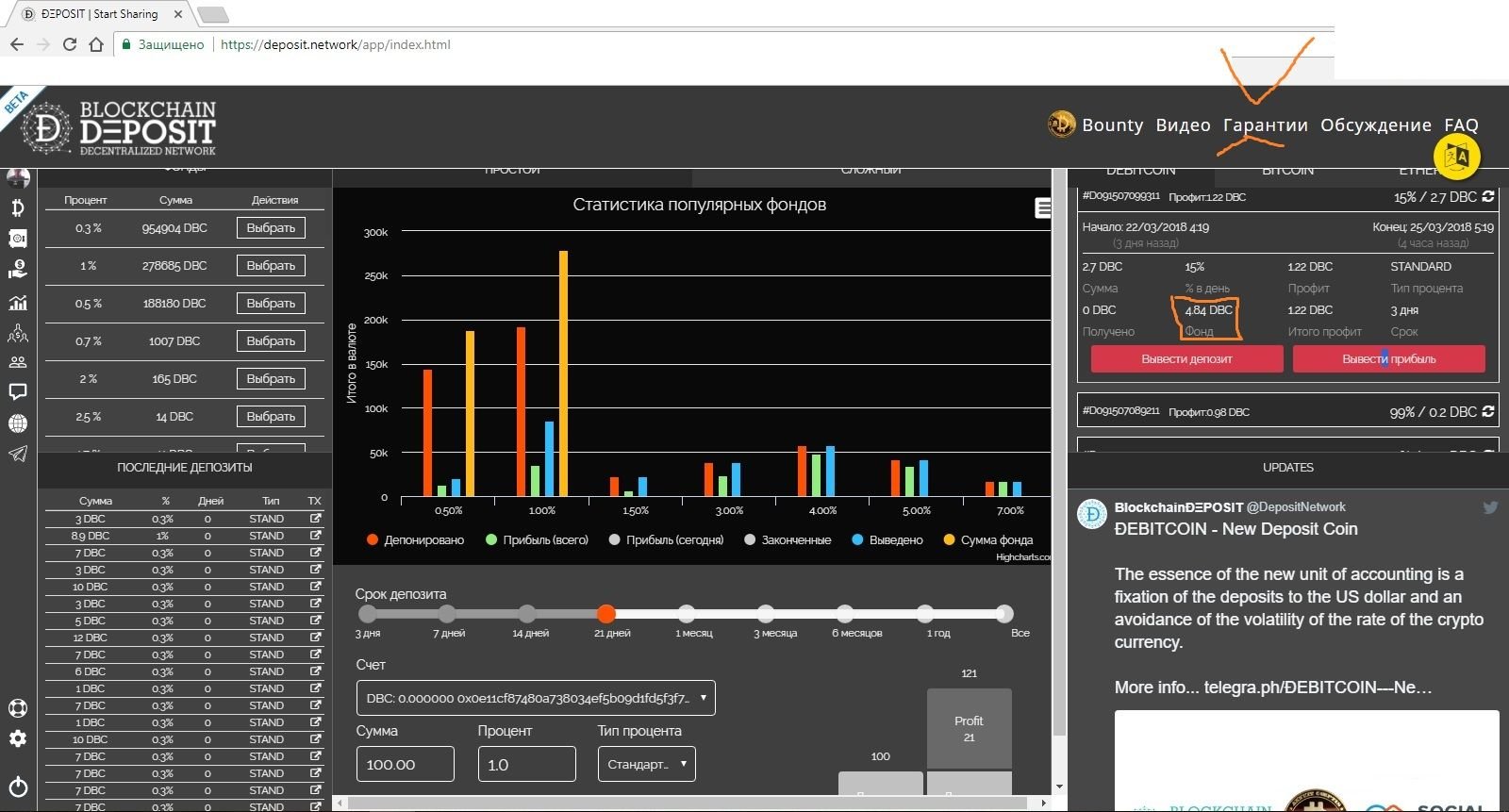Open the hand-with-dollar-coin sidebar icon
The image size is (1509, 812).
coord(18,270)
